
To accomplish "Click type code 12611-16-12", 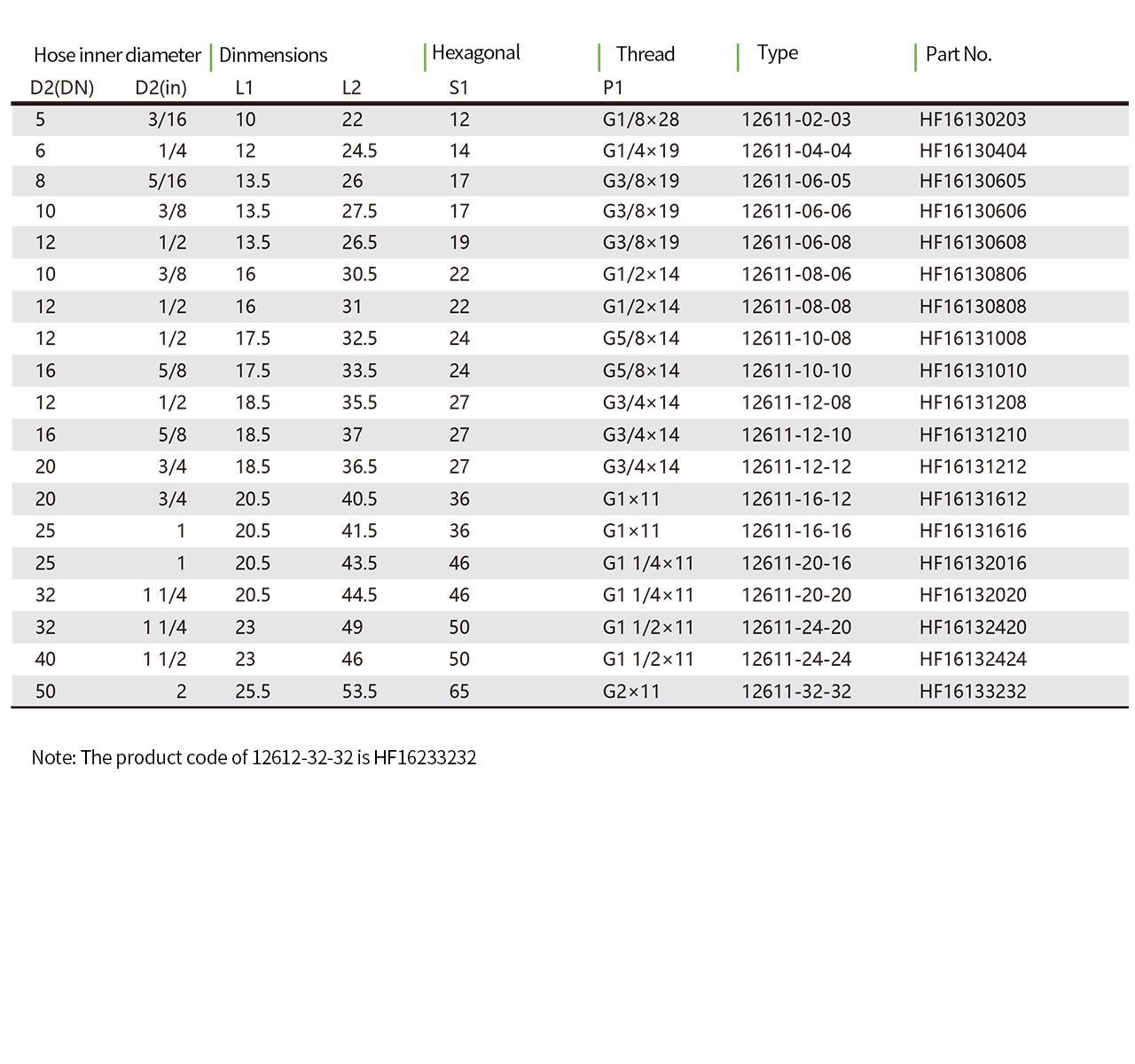I will (x=796, y=499).
